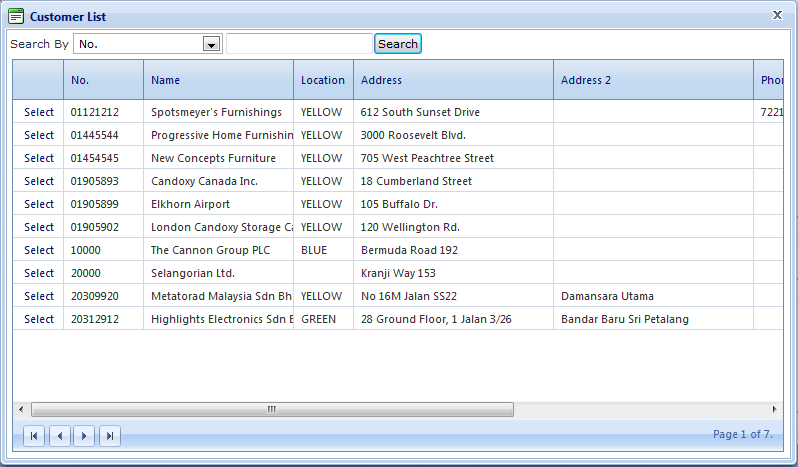Click the Customer List window icon
The height and width of the screenshot is (467, 798).
16,16
